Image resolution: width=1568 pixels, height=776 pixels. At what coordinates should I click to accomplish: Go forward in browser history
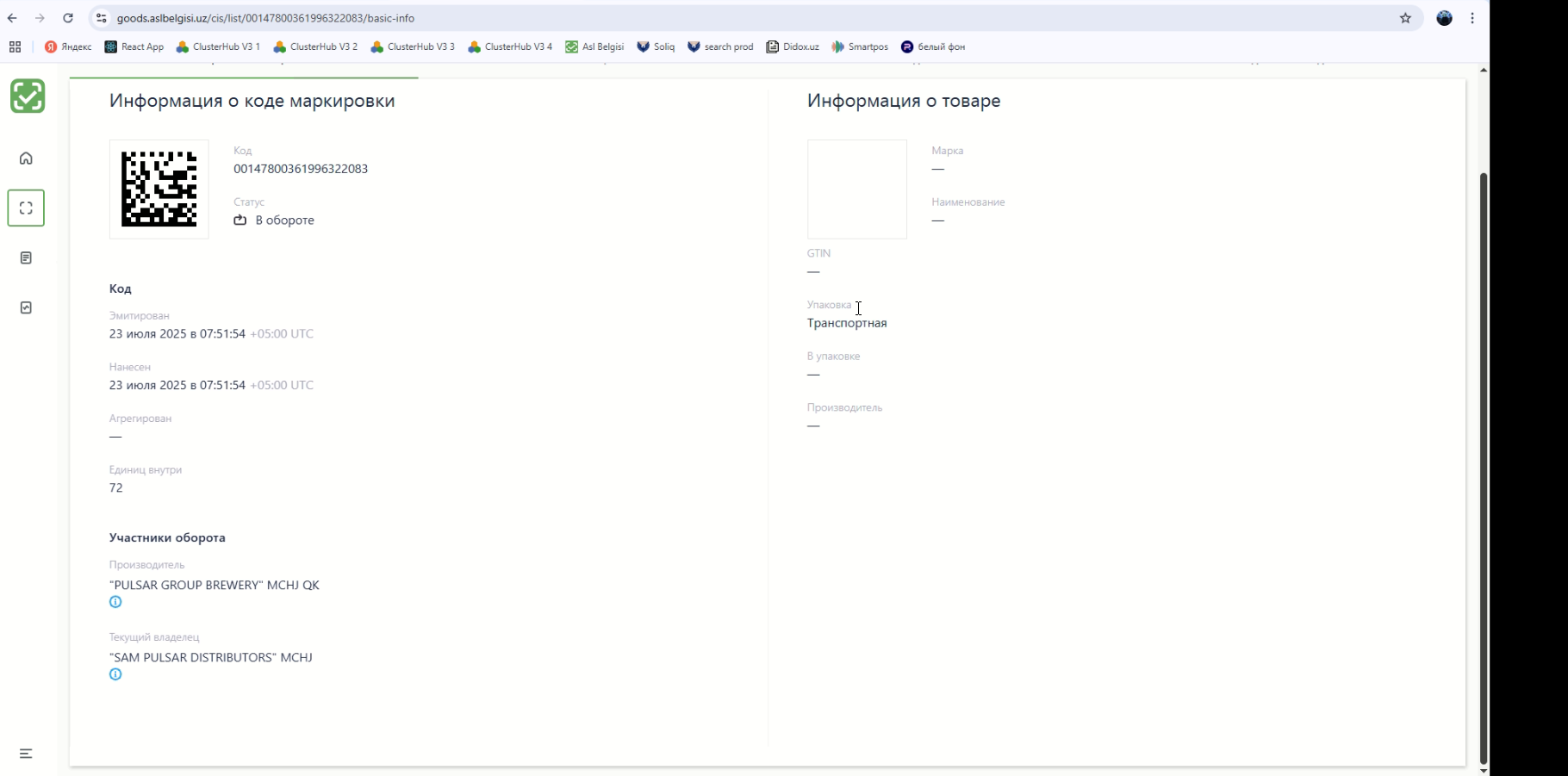(40, 18)
